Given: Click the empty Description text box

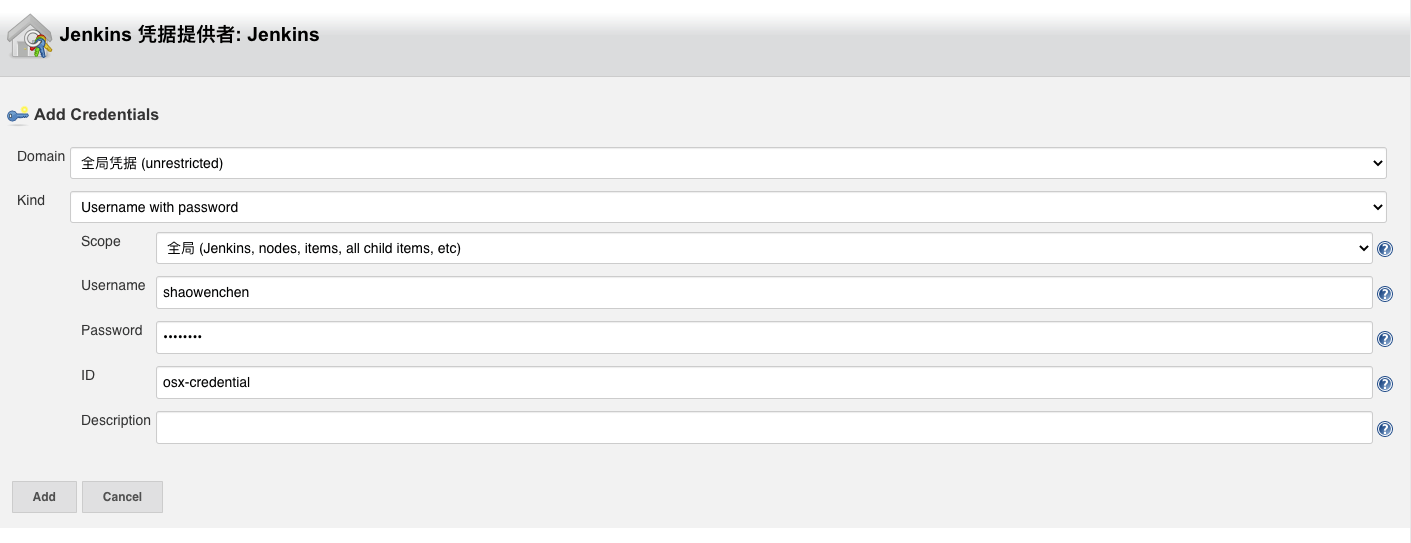Looking at the screenshot, I should 764,427.
